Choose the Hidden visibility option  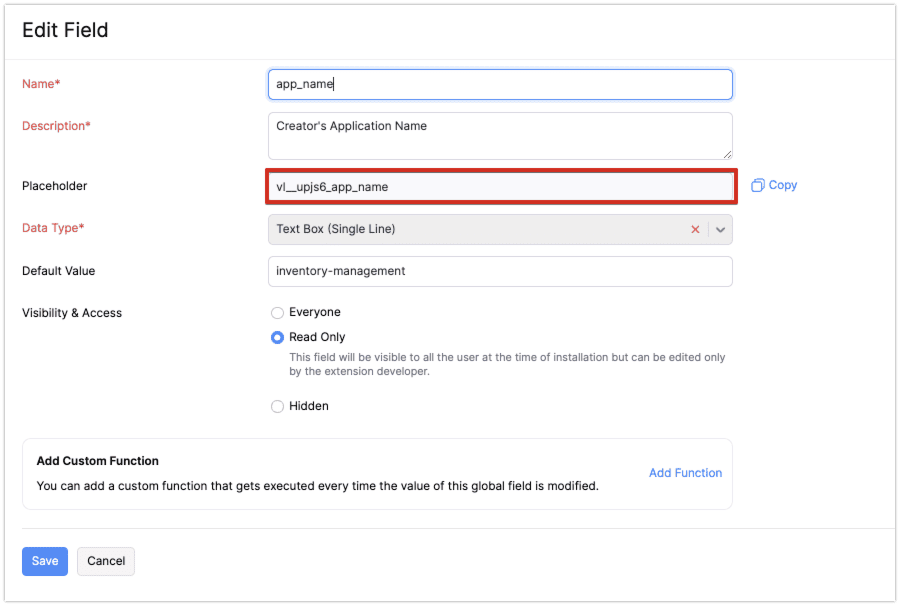277,406
